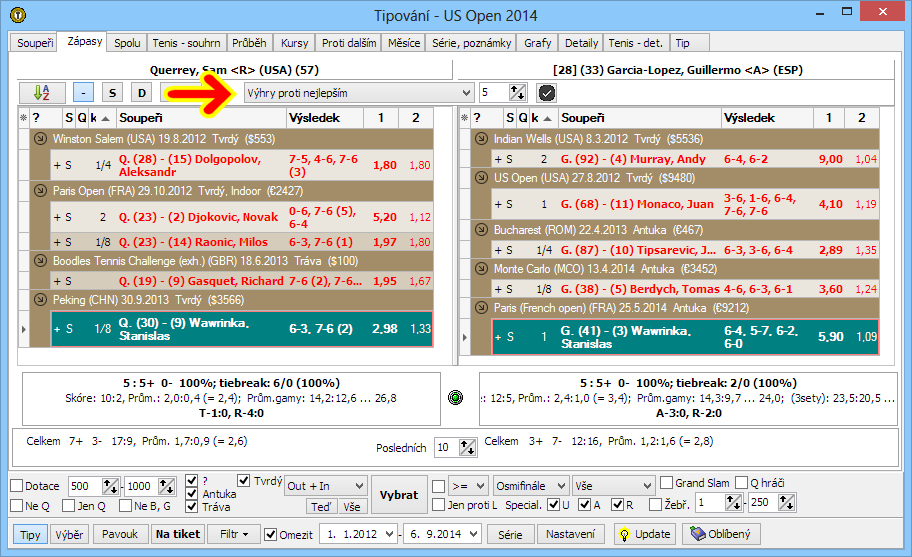
Task: Click the light bulb Update button
Action: (x=645, y=534)
